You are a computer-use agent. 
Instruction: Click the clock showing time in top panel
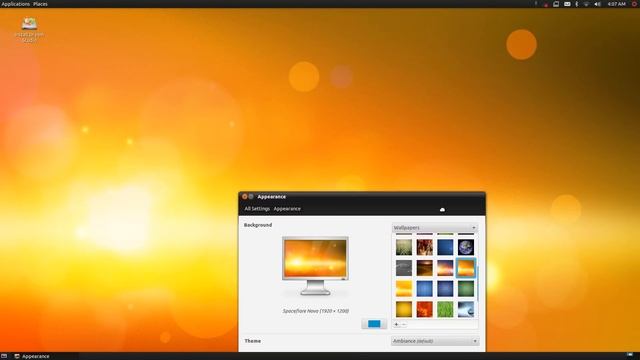616,4
